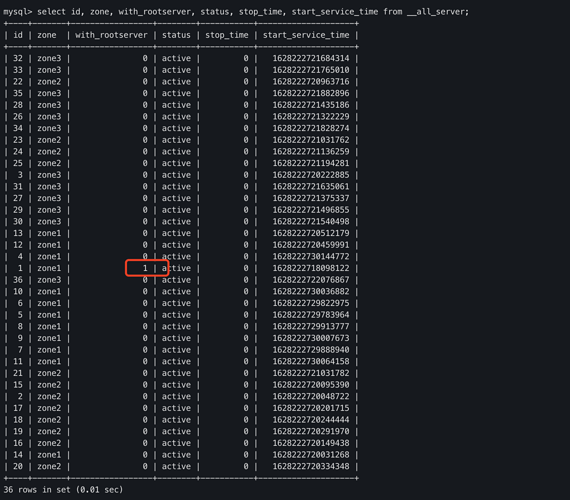This screenshot has width=570, height=500.
Task: Click timestamp 1628222730144772 for id 4
Action: coord(311,257)
